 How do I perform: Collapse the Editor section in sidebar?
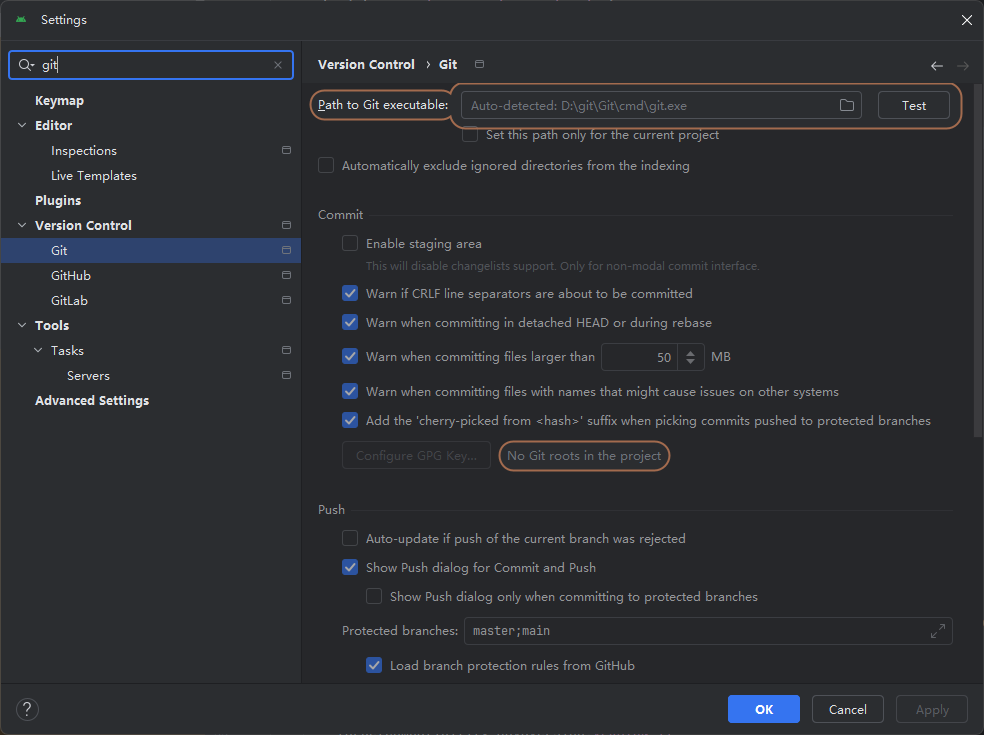click(22, 125)
